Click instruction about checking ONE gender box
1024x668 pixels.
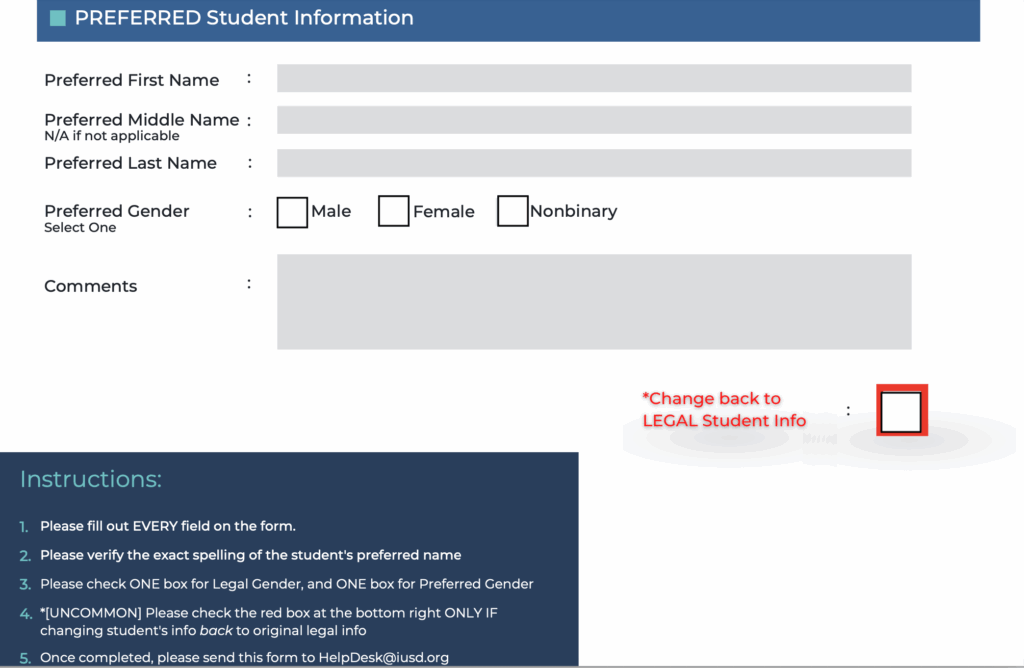[286, 584]
